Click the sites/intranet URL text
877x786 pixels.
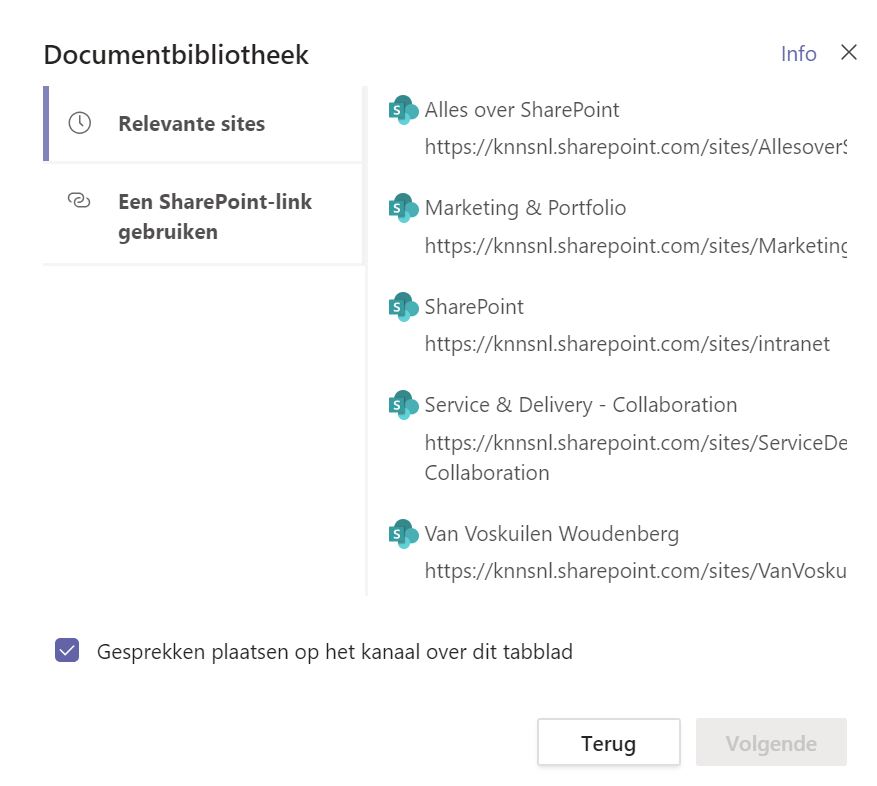point(627,344)
